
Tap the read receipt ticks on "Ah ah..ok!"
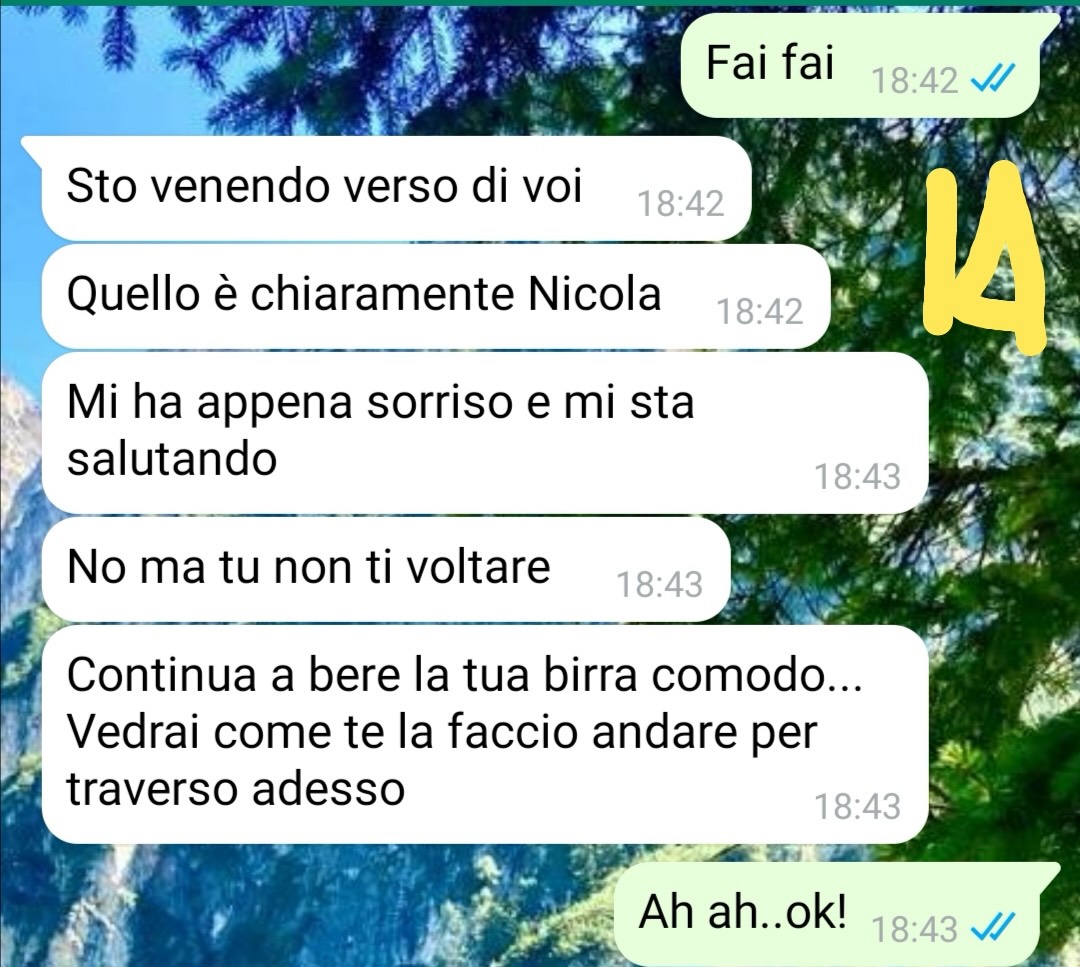993,928
